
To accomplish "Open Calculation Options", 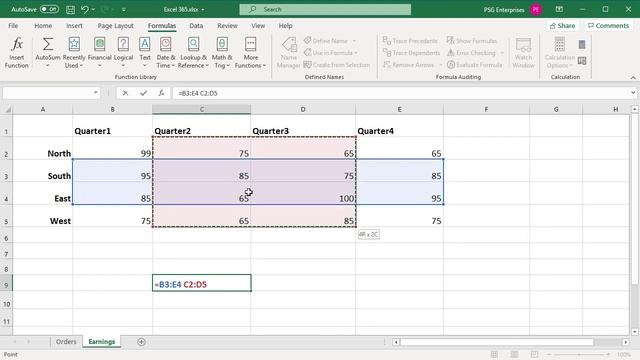I will click(560, 53).
